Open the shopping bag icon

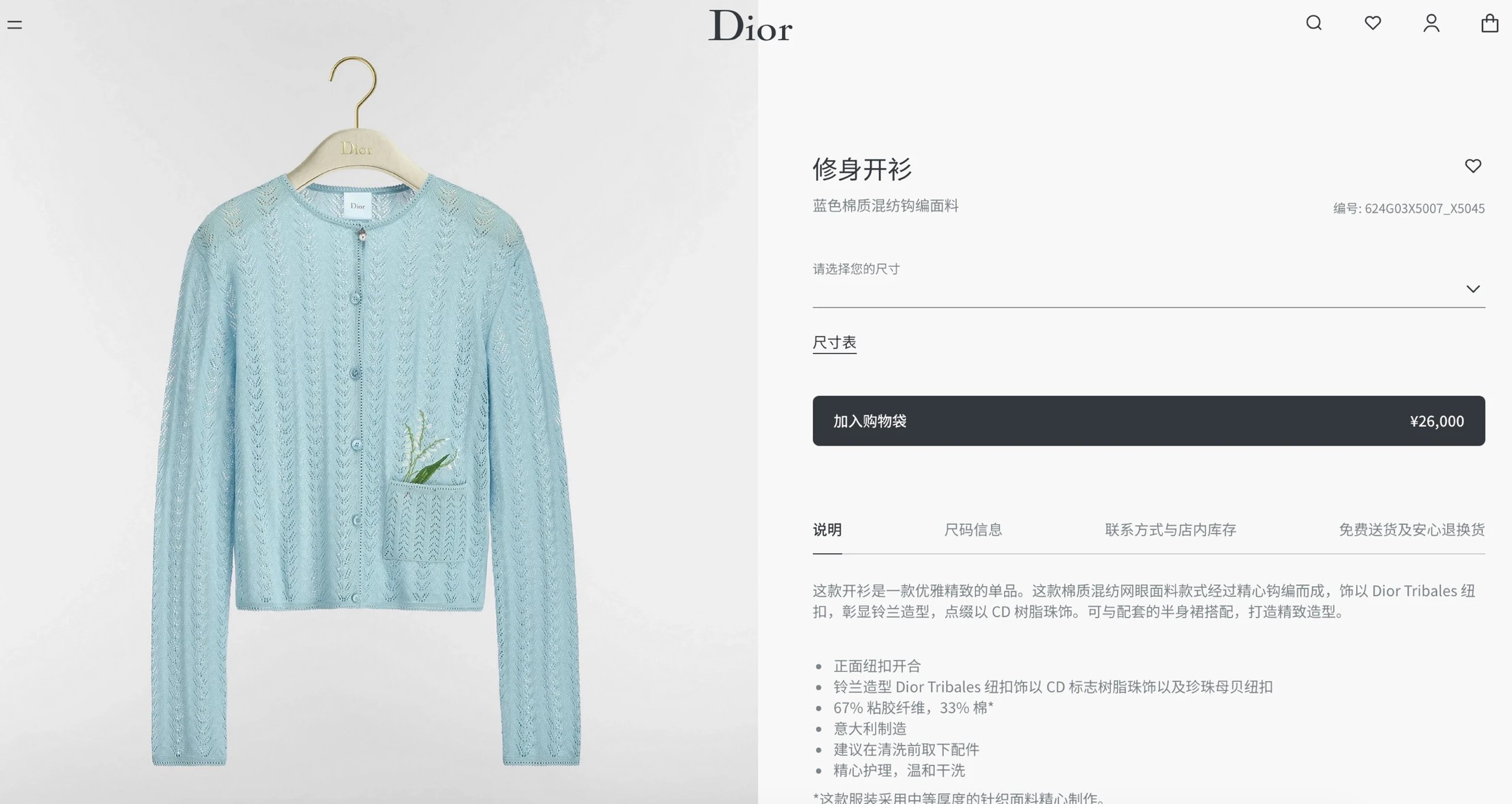pyautogui.click(x=1490, y=23)
